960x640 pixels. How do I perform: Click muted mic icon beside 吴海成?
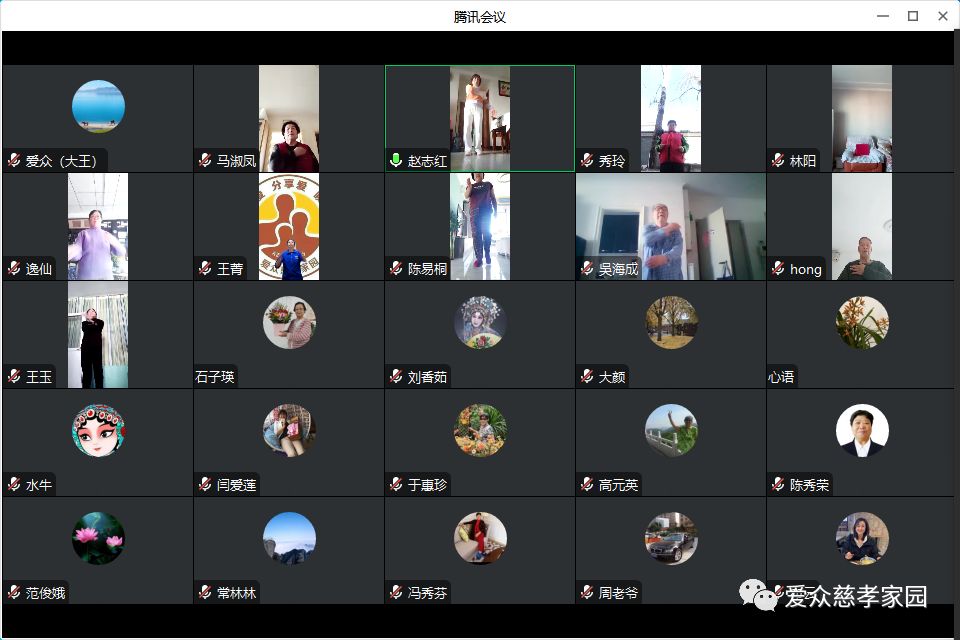point(588,269)
